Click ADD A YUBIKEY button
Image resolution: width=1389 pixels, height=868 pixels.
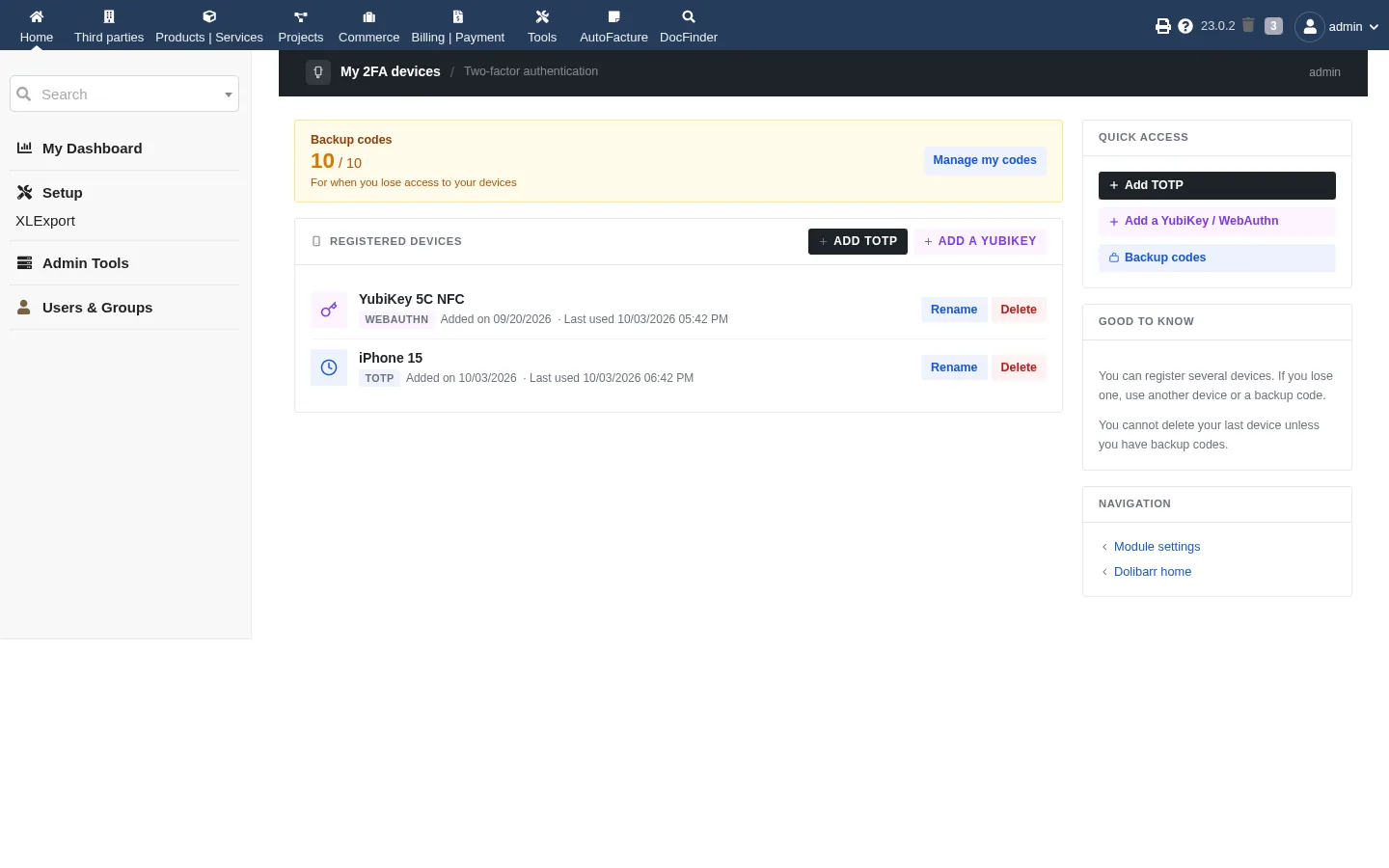coord(980,241)
